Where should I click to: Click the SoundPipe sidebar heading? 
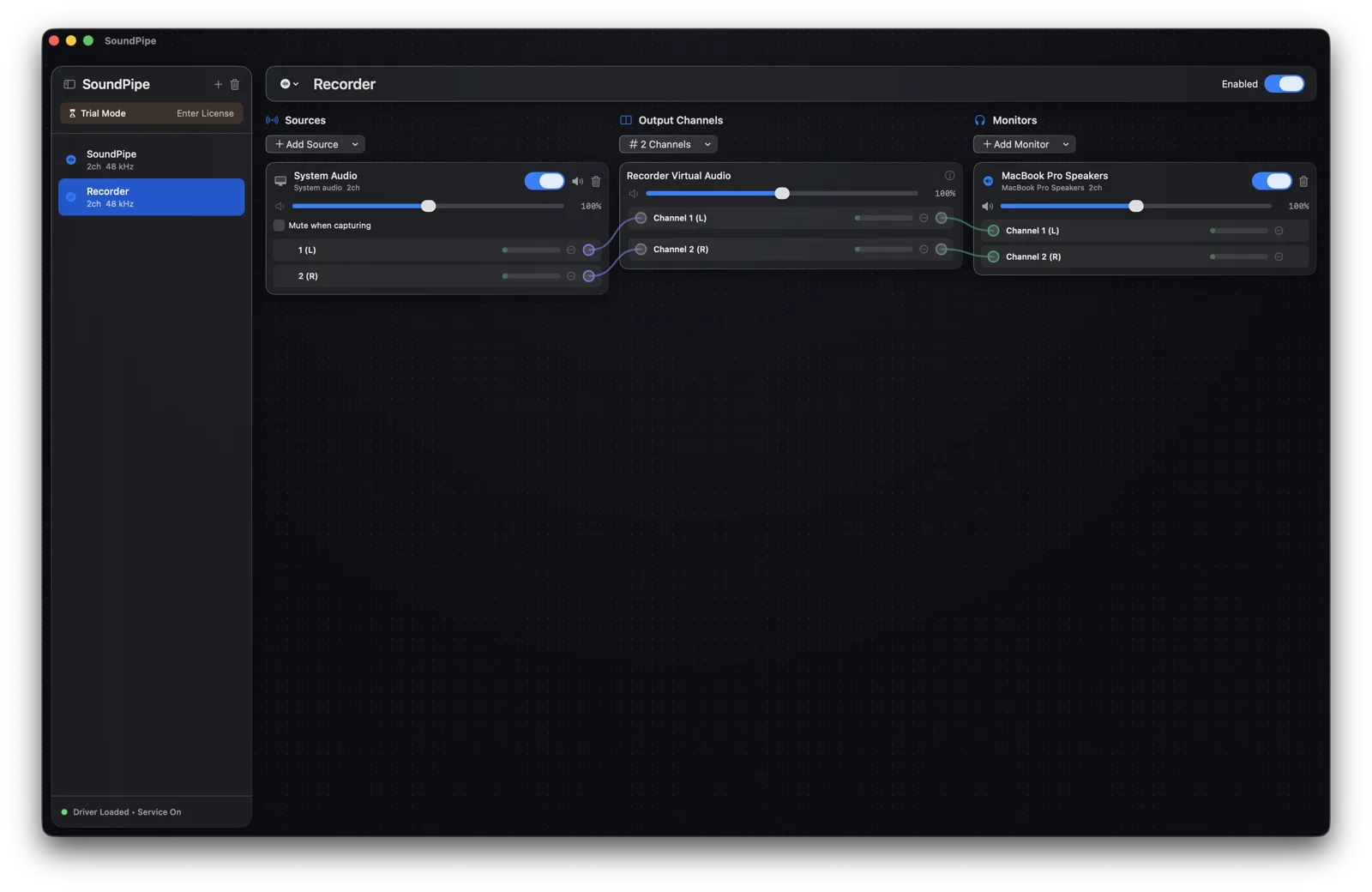pos(116,84)
